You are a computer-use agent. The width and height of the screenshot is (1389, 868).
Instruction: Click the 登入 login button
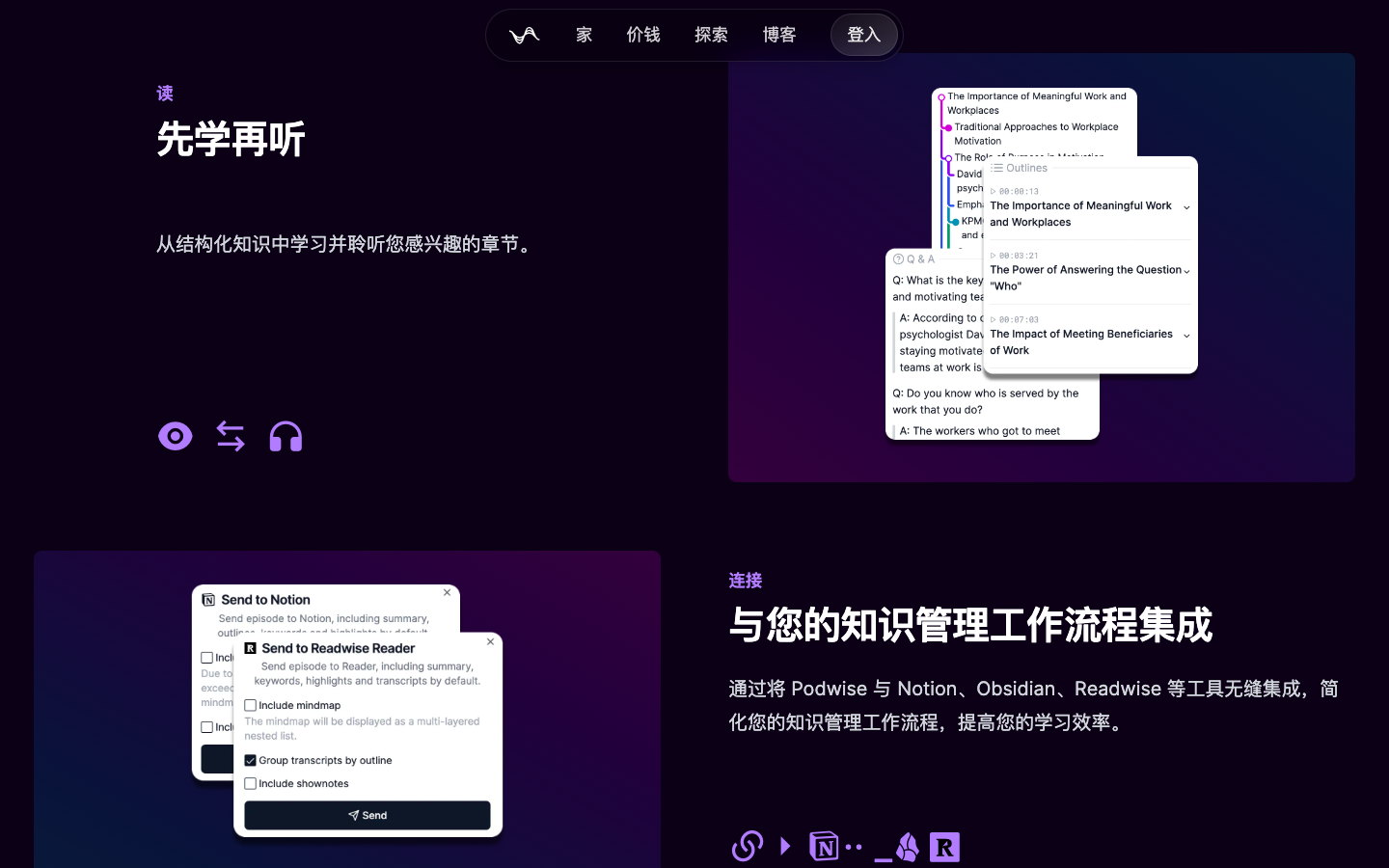864,35
